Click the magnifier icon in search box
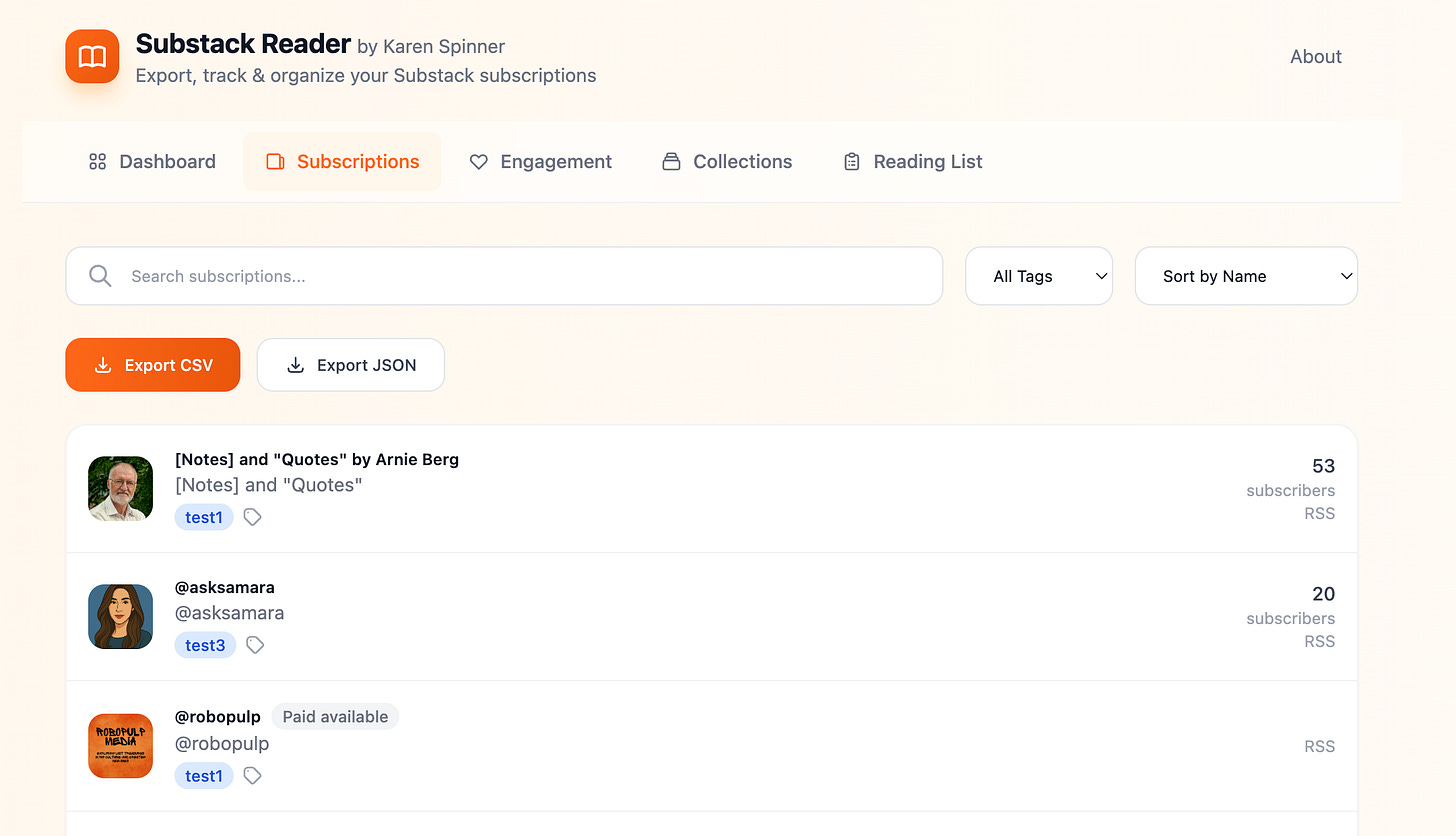Viewport: 1456px width, 836px height. tap(100, 276)
